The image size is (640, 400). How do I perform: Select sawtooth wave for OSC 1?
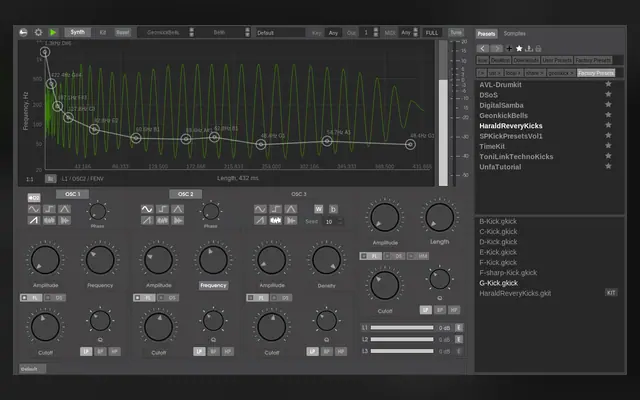[x=34, y=221]
